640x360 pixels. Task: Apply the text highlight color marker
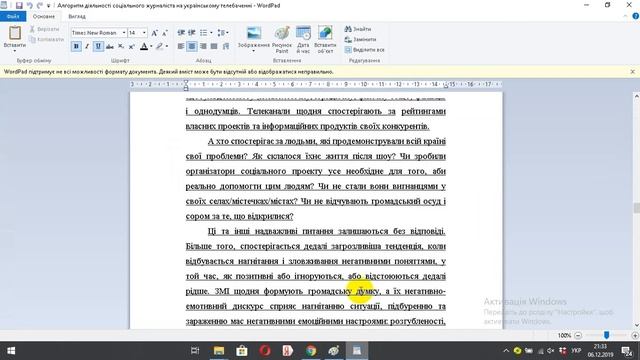[160, 47]
